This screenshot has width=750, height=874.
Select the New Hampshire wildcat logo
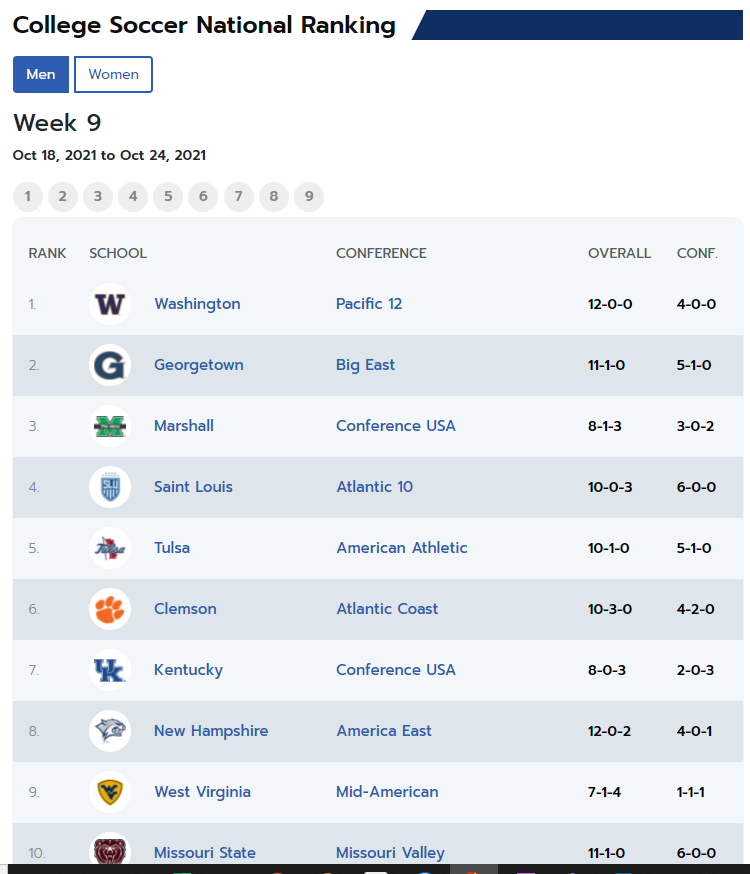[110, 731]
